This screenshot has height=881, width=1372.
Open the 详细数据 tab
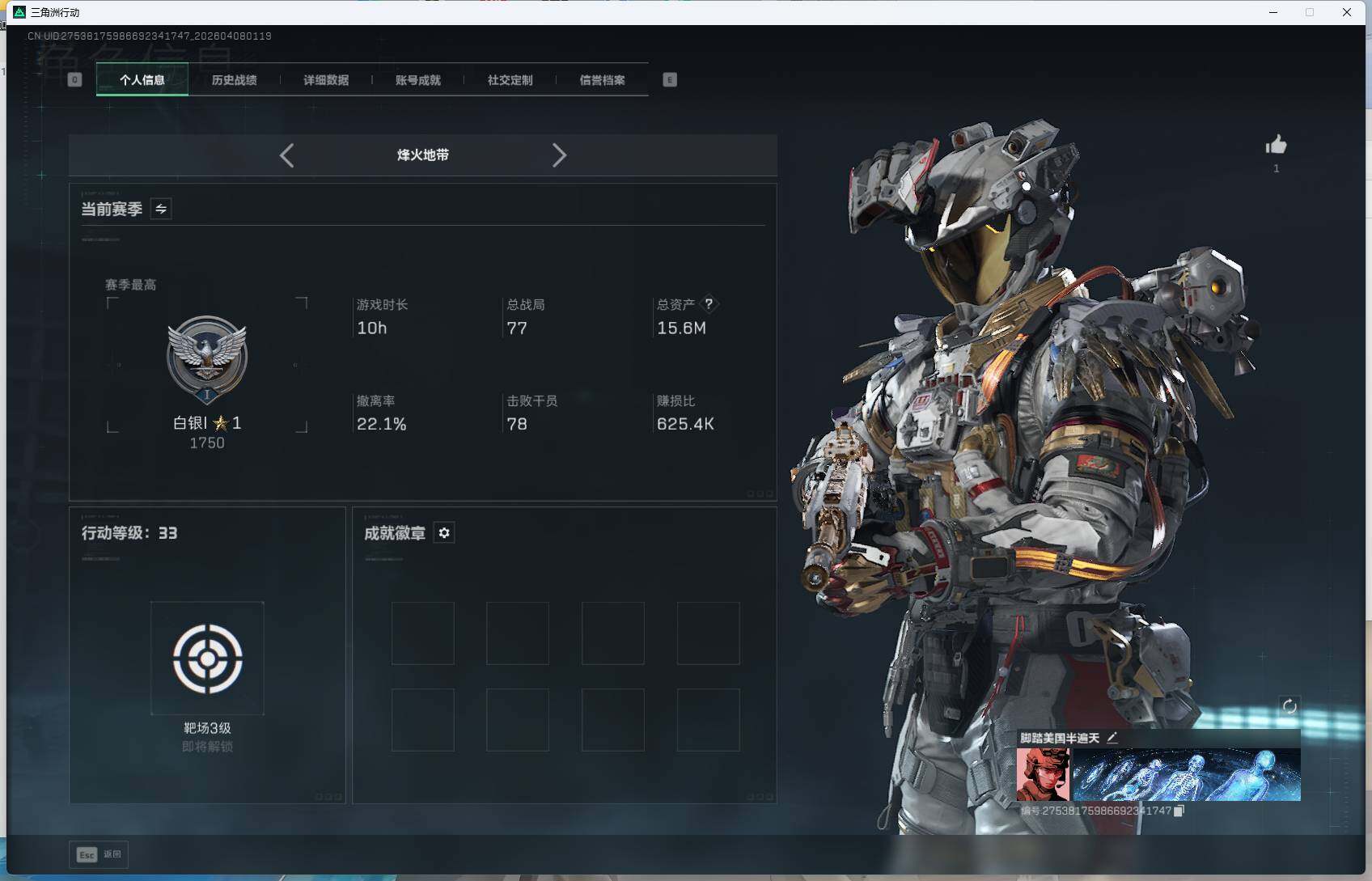click(x=326, y=80)
